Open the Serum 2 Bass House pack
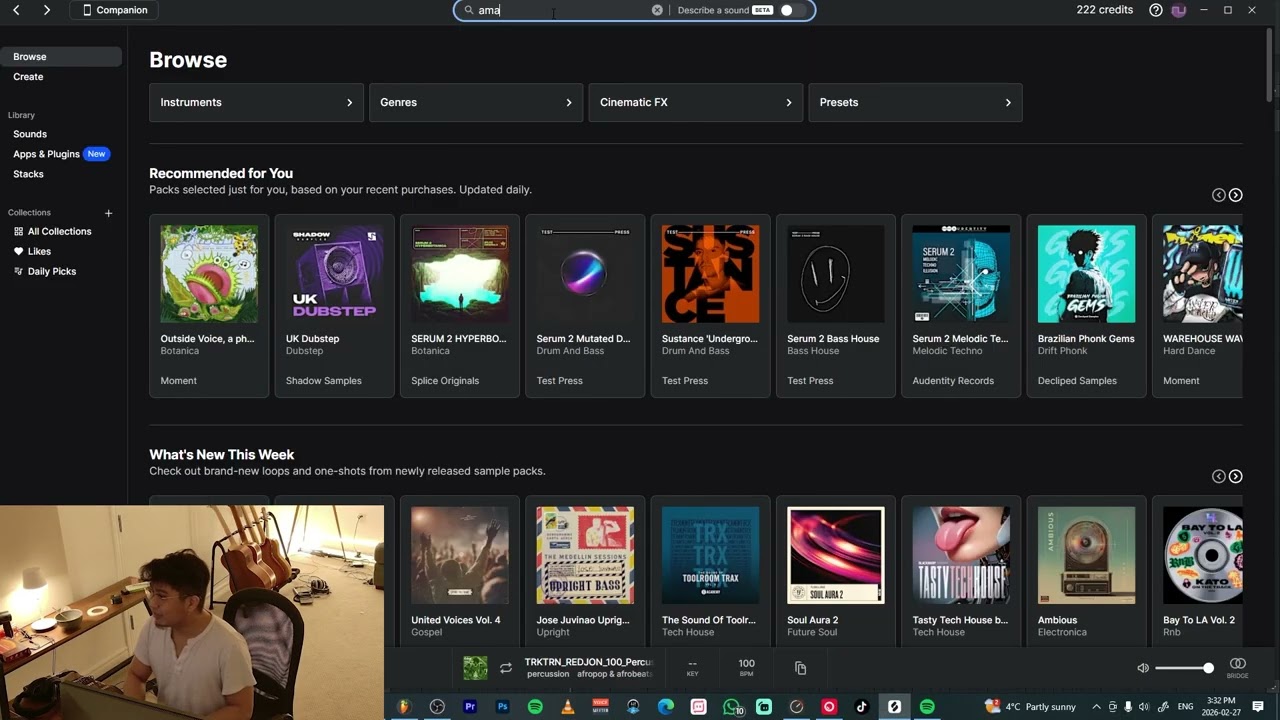This screenshot has height=720, width=1280. pyautogui.click(x=836, y=306)
